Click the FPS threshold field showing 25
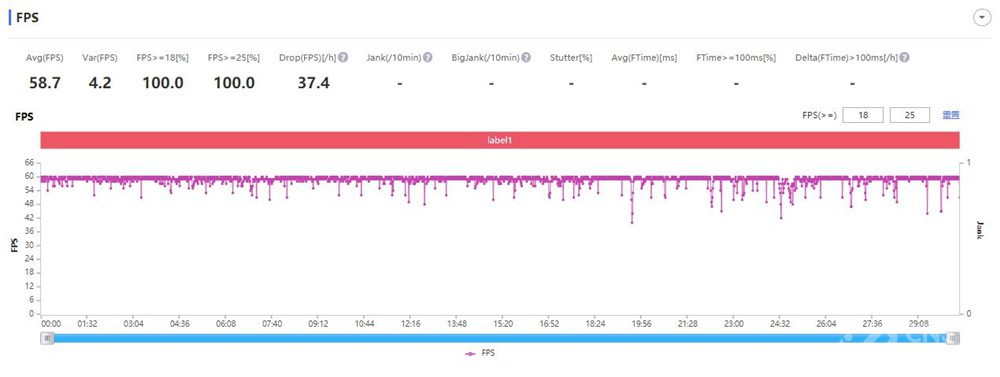This screenshot has height=377, width=1000. click(909, 115)
